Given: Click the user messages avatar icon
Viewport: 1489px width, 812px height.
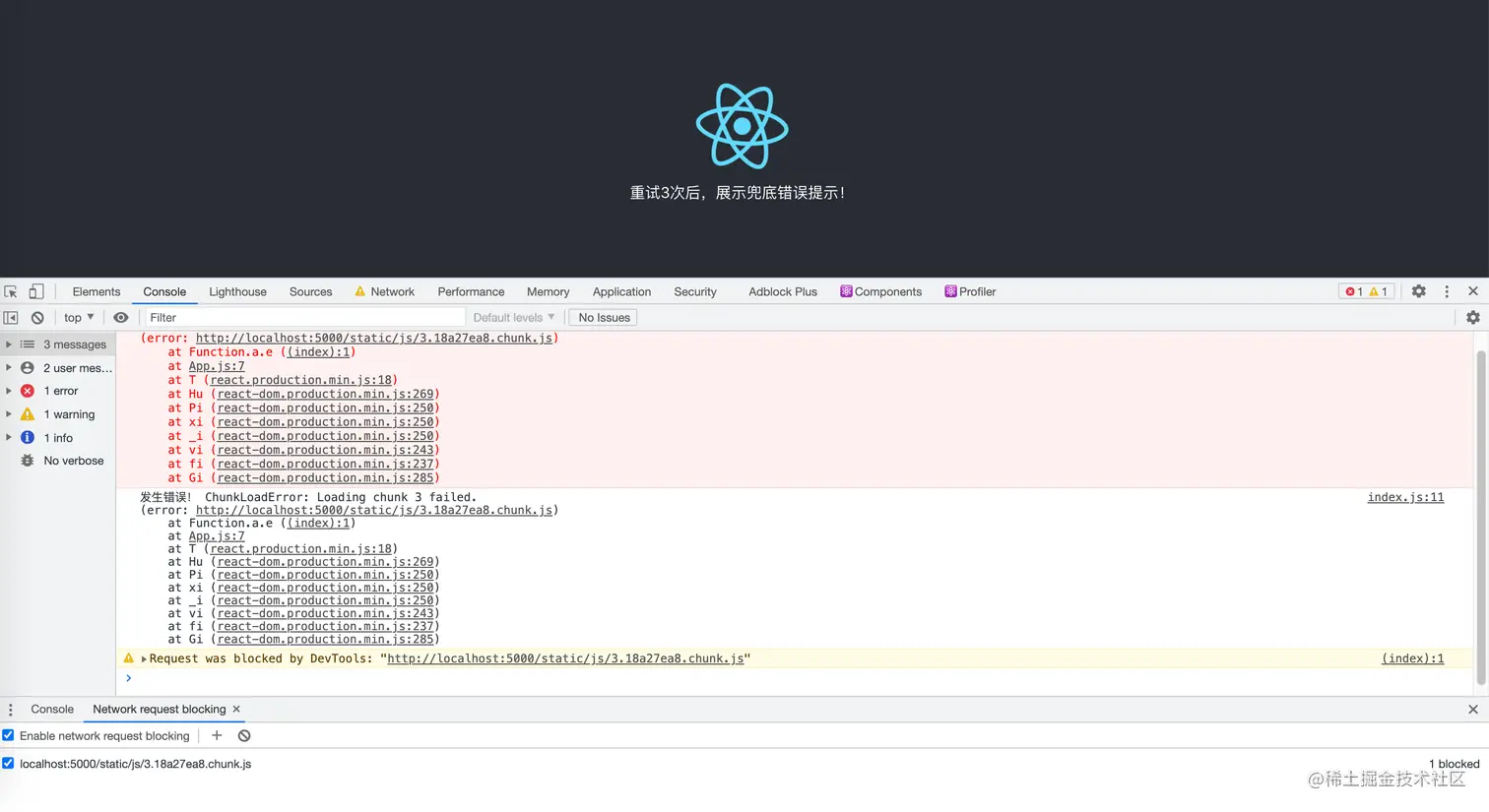Looking at the screenshot, I should [28, 368].
